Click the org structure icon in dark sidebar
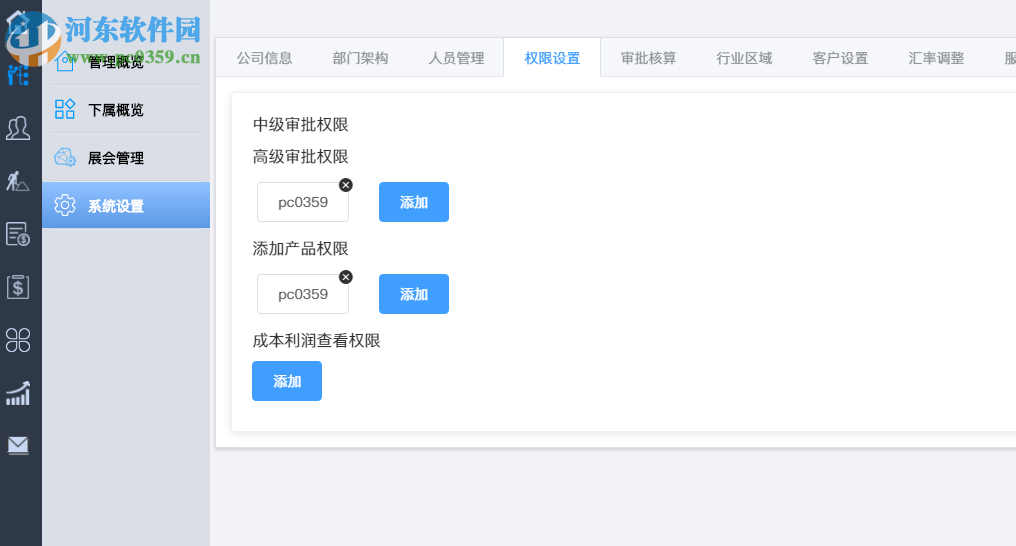 pos(18,75)
